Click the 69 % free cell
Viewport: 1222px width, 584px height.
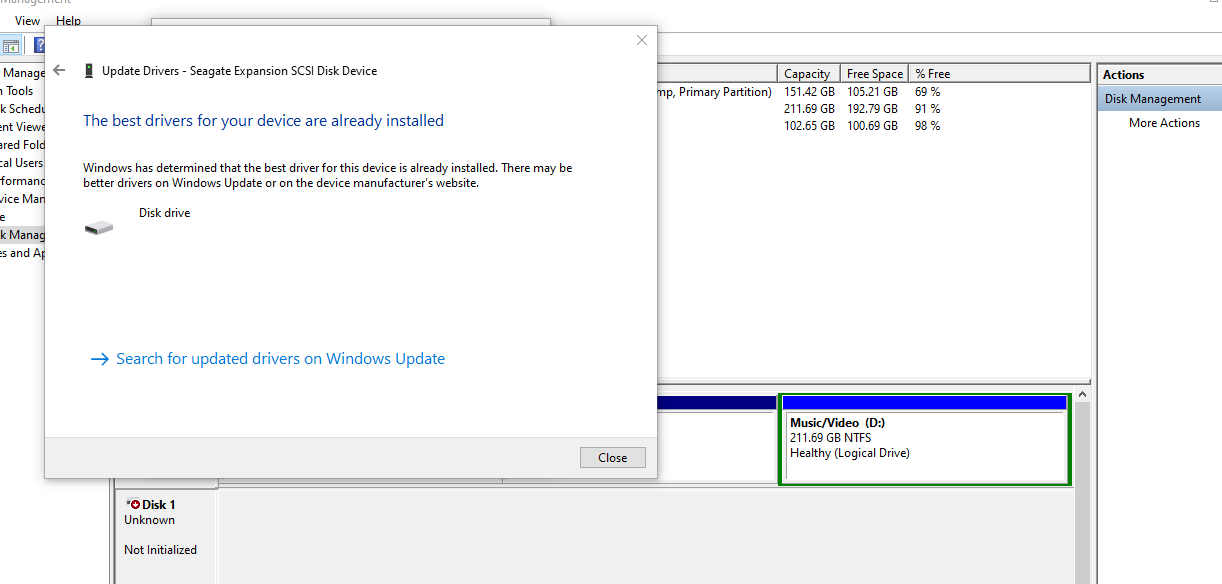click(x=927, y=92)
